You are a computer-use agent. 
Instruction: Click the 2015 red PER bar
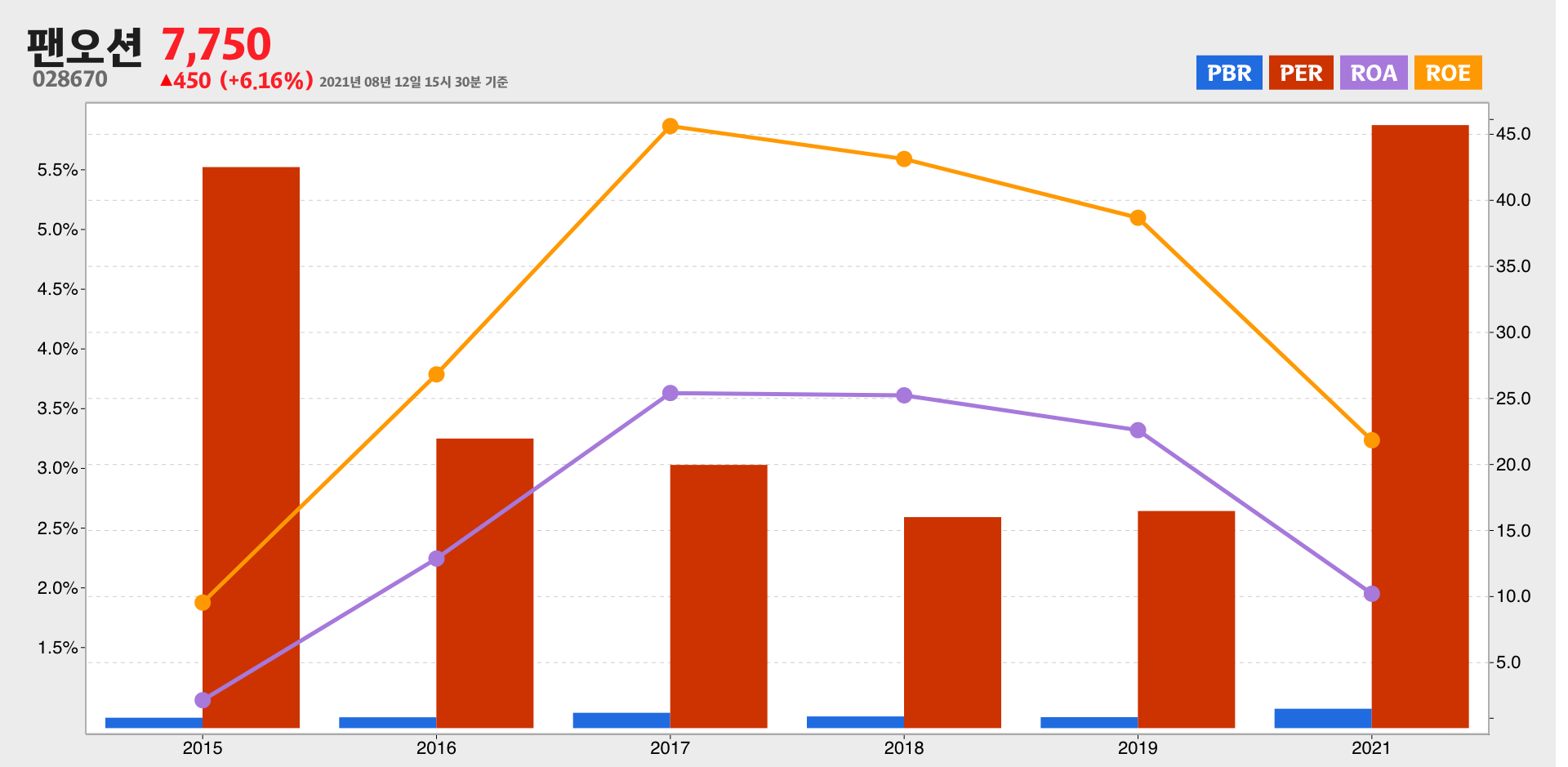coord(251,447)
